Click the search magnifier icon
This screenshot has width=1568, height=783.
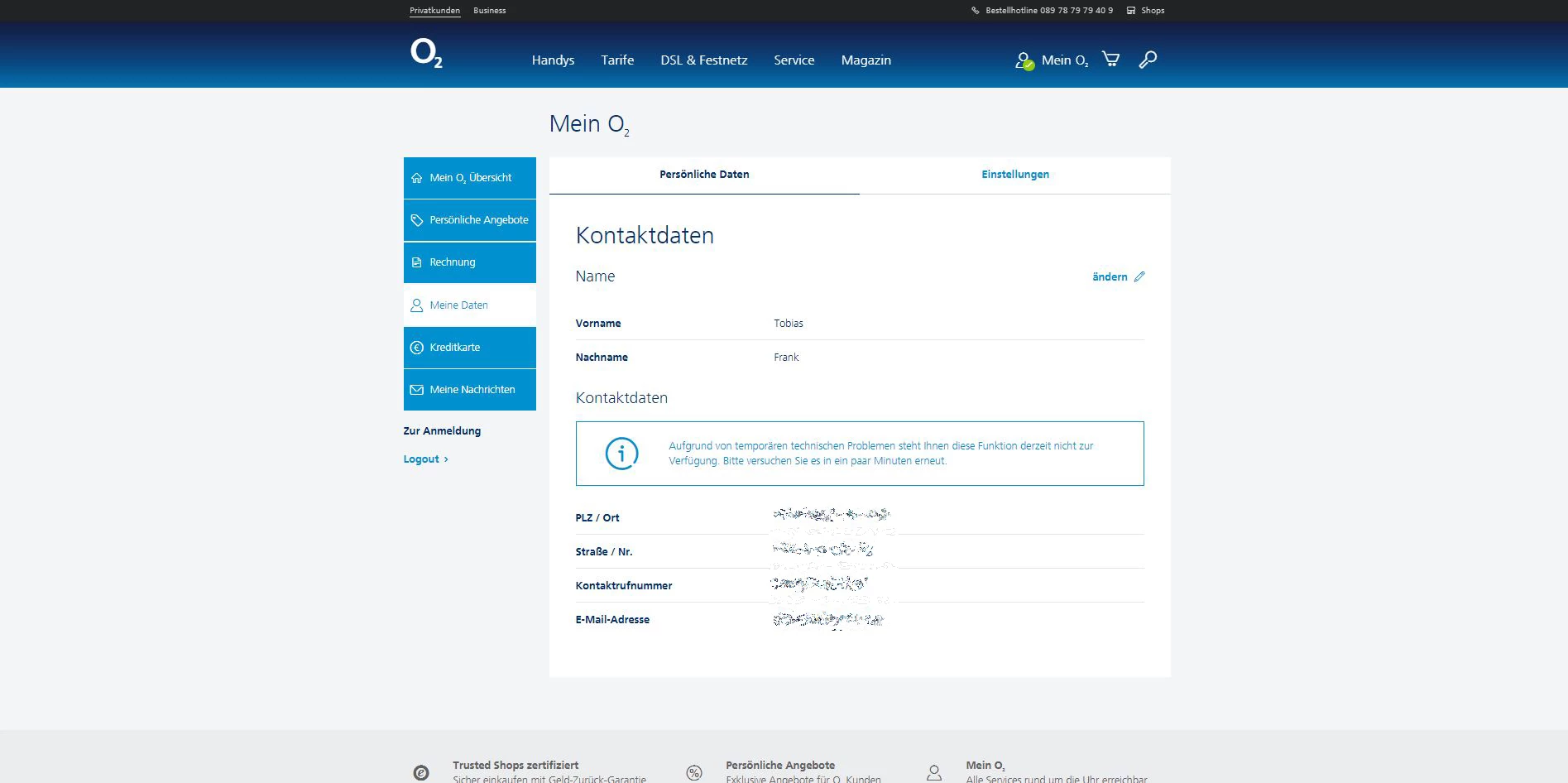pos(1148,60)
